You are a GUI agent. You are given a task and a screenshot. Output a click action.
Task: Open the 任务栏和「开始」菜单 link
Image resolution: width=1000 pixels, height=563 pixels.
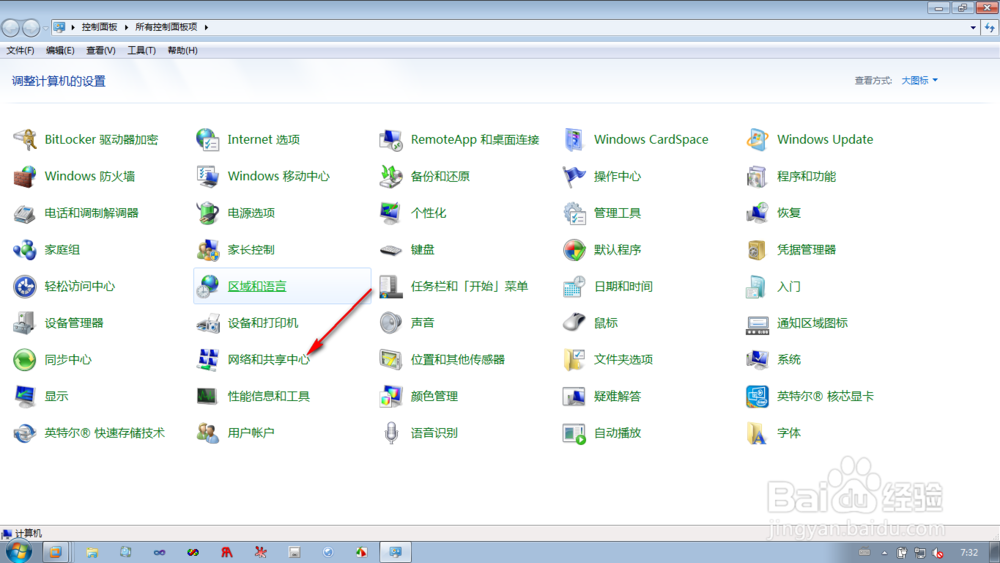pos(469,286)
